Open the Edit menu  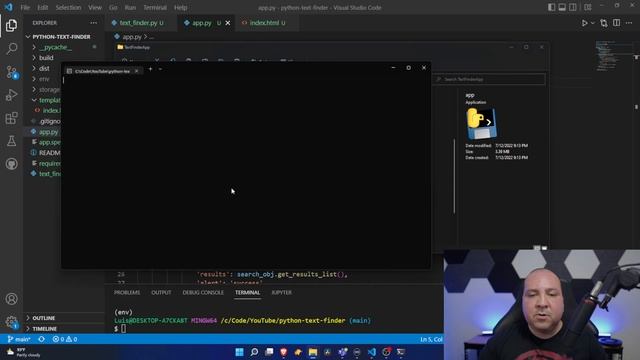(x=42, y=7)
